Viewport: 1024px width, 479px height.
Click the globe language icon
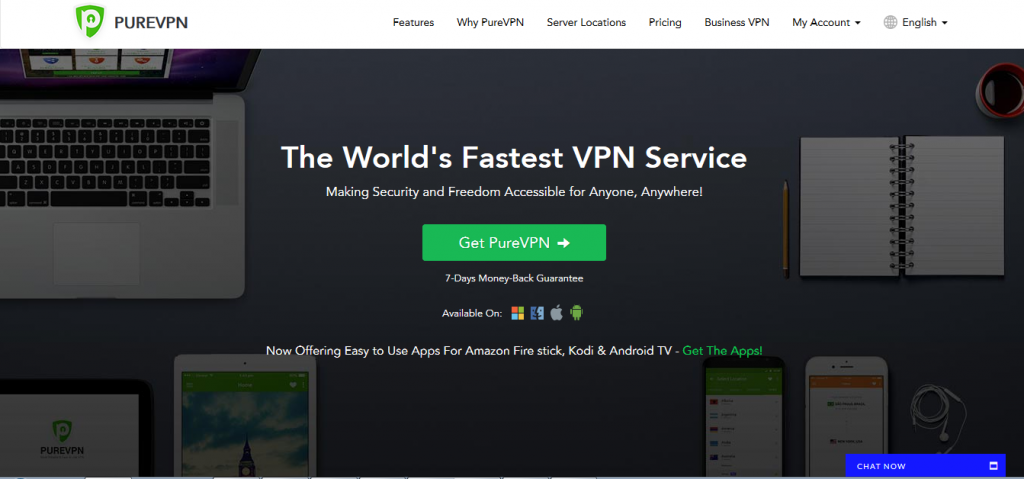[890, 22]
